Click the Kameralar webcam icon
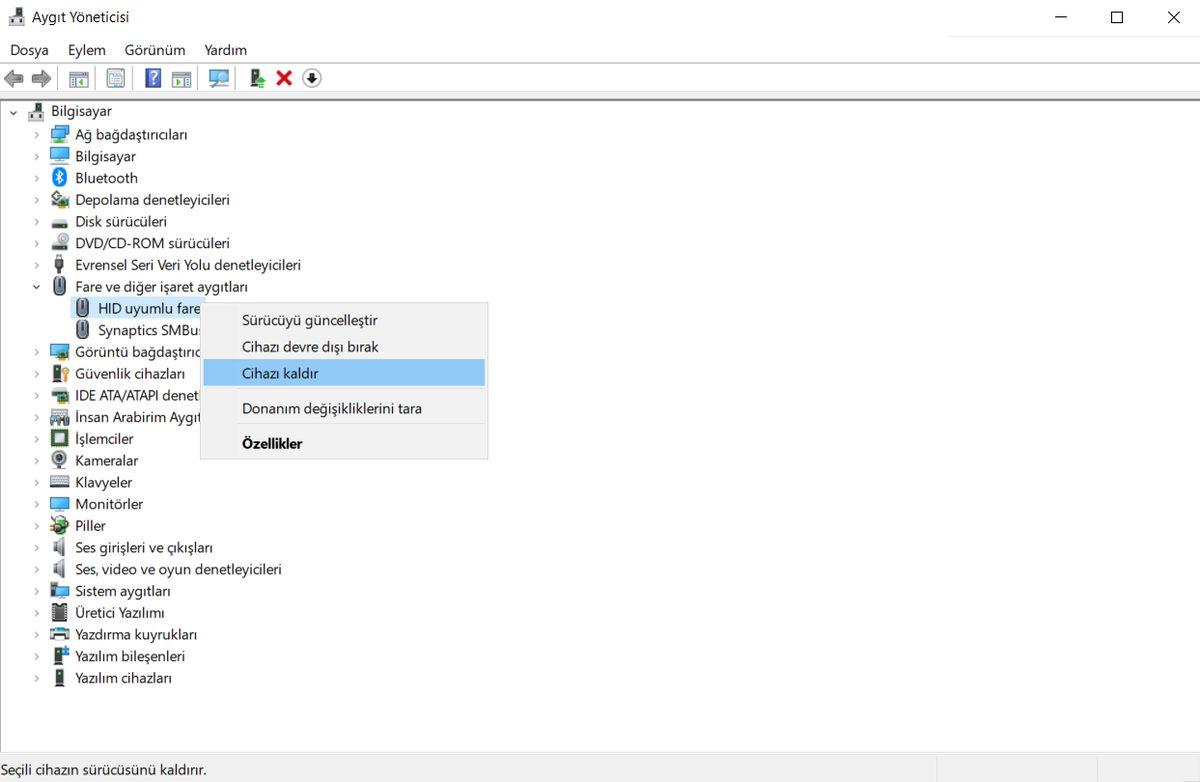 60,461
